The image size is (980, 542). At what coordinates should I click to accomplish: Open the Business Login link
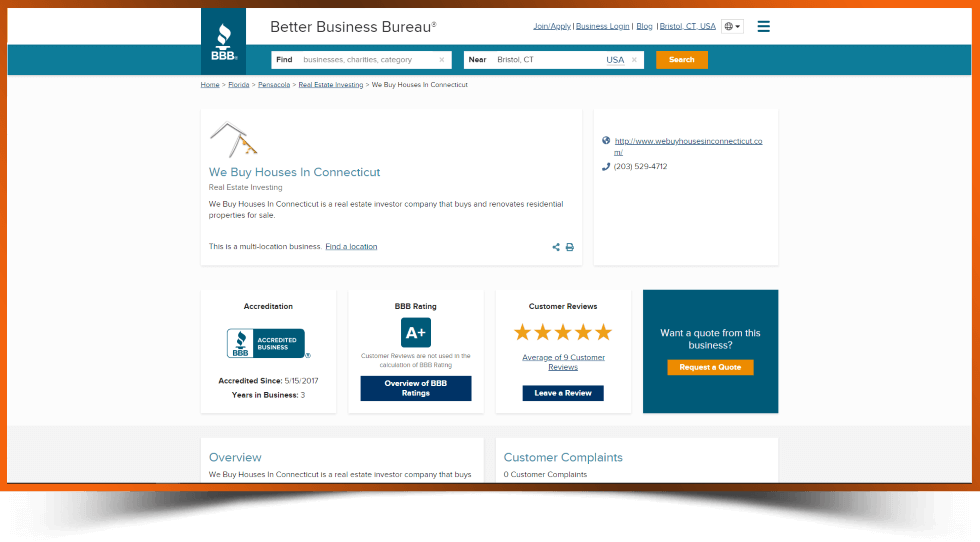[602, 26]
